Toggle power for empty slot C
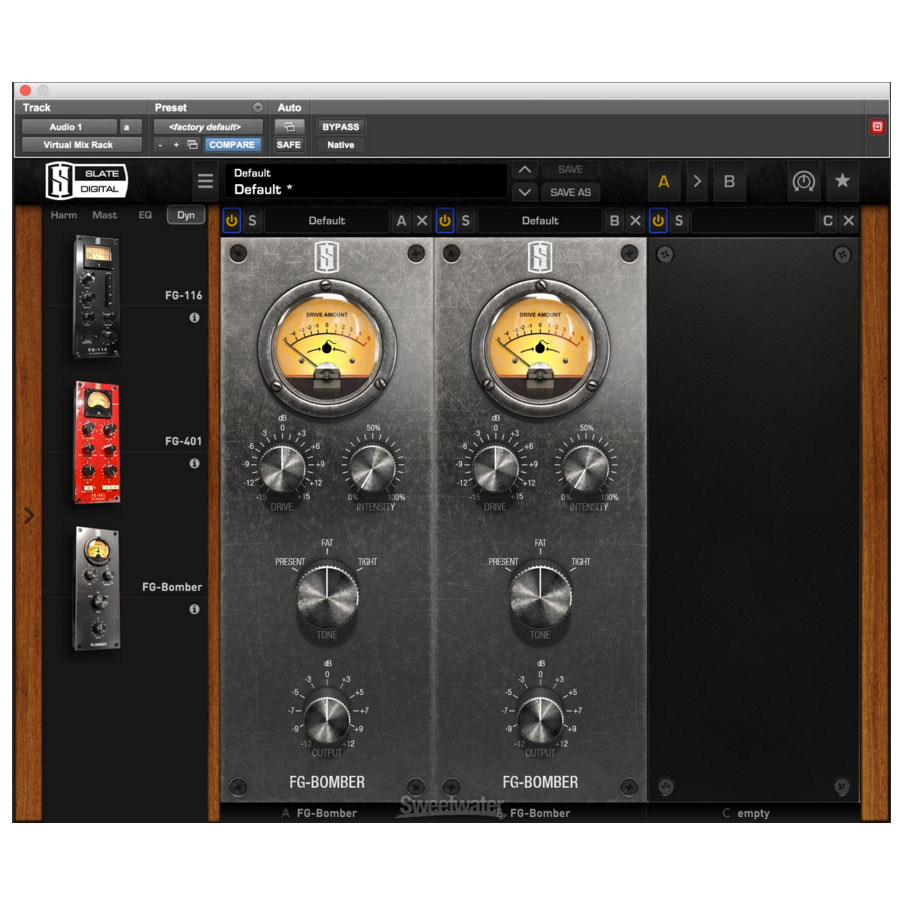This screenshot has height=900, width=900. pos(658,220)
